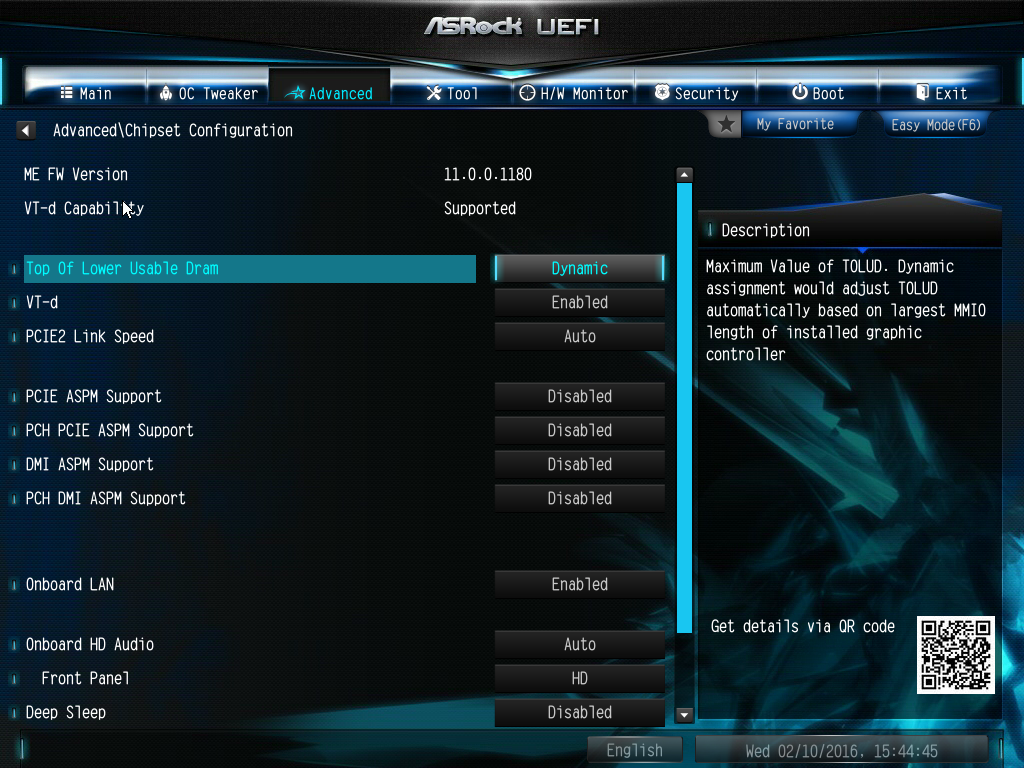This screenshot has height=768, width=1024.
Task: Click the marker icon beside Deep Sleep
Action: point(14,713)
